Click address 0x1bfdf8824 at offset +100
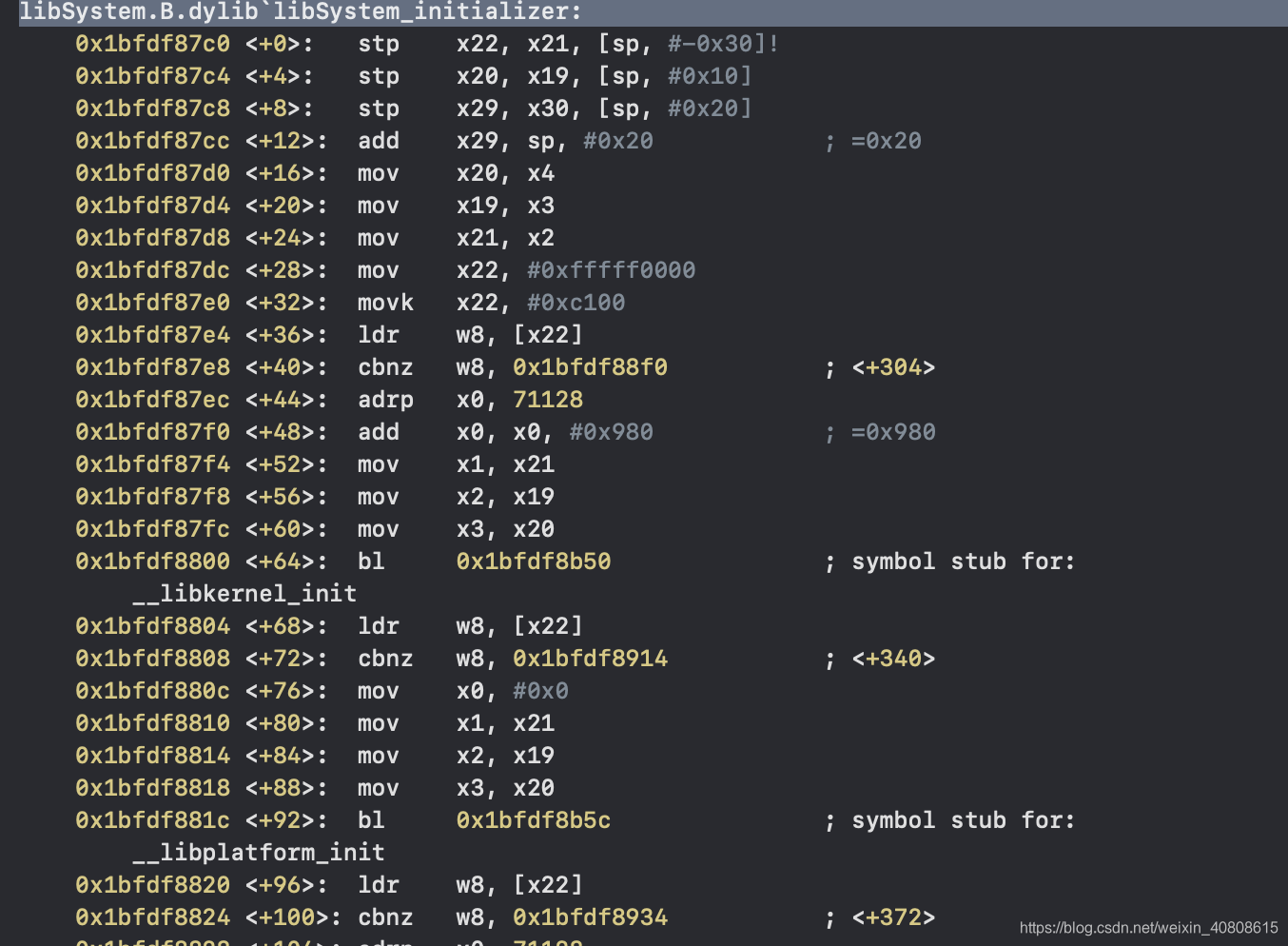The image size is (1288, 946). click(x=152, y=917)
